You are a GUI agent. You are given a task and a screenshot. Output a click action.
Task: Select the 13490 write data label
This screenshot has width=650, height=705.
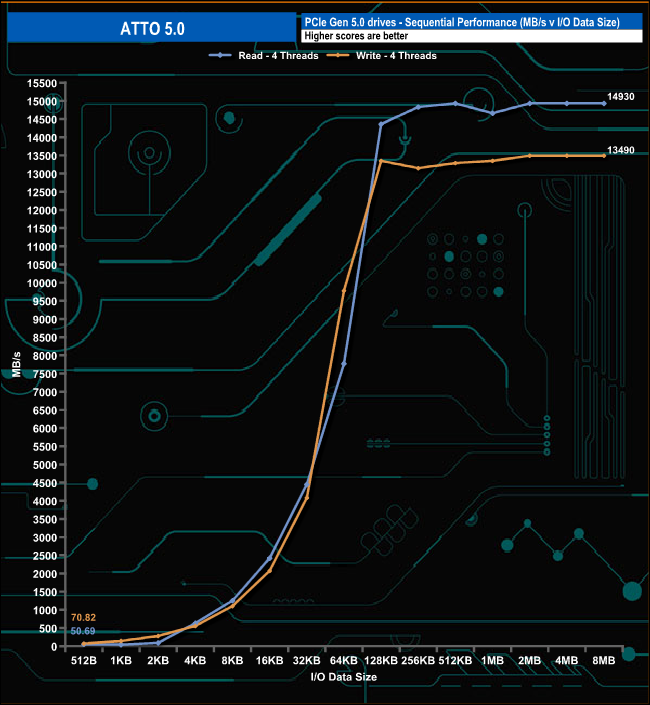click(621, 148)
